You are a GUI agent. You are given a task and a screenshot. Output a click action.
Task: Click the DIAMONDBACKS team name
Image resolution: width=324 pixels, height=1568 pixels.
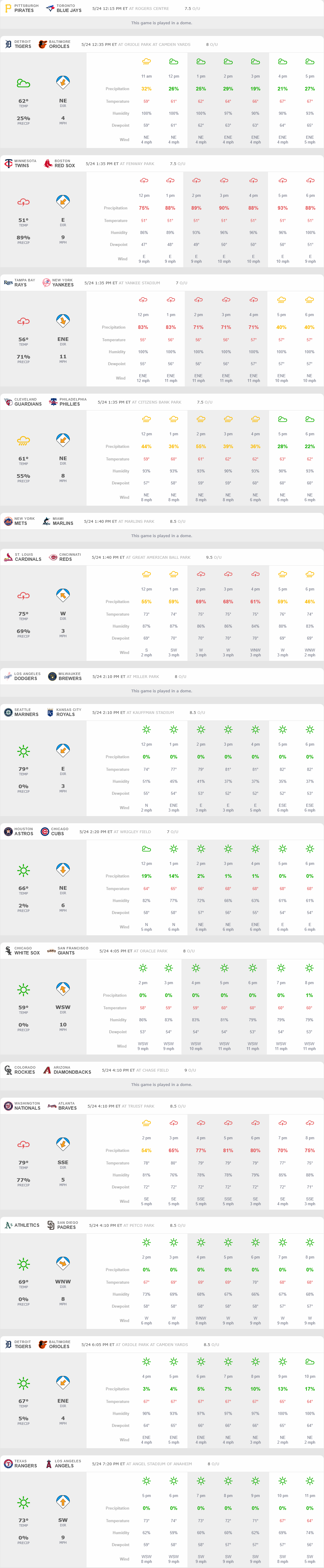72,1072
